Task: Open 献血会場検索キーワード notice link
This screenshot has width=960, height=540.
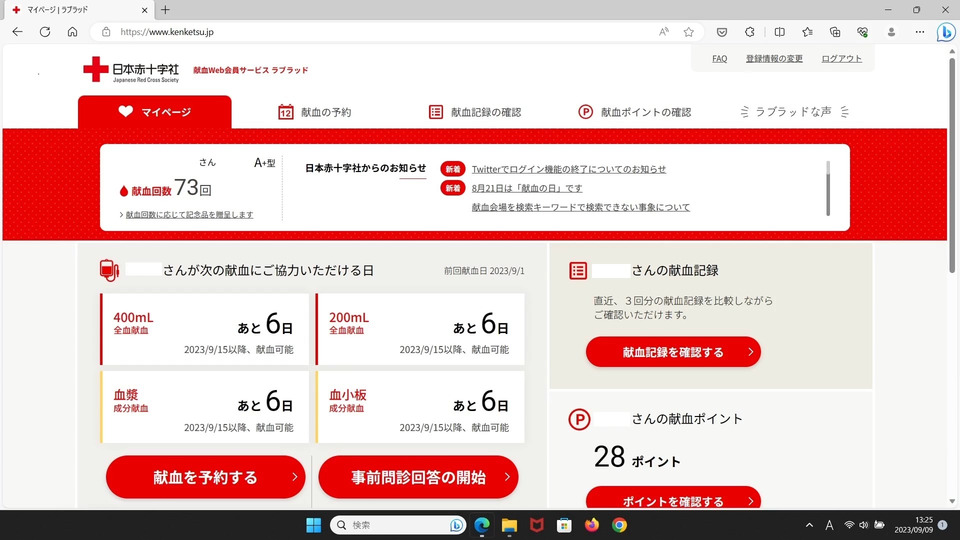Action: coord(580,207)
